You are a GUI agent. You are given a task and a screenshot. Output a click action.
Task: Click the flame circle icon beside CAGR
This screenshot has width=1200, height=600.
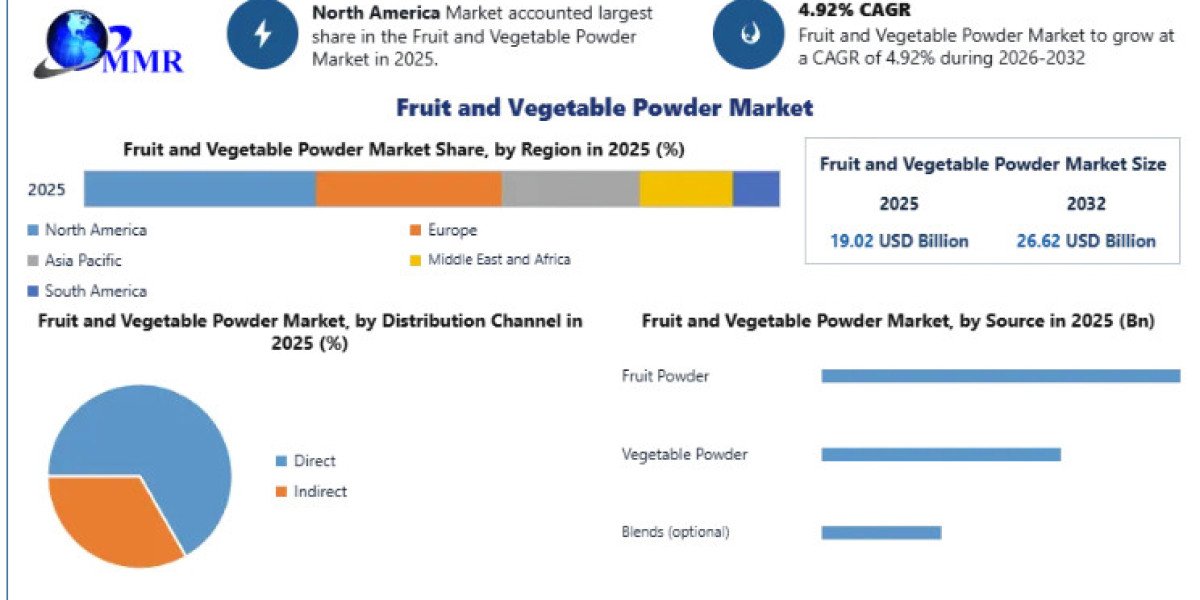(x=748, y=33)
